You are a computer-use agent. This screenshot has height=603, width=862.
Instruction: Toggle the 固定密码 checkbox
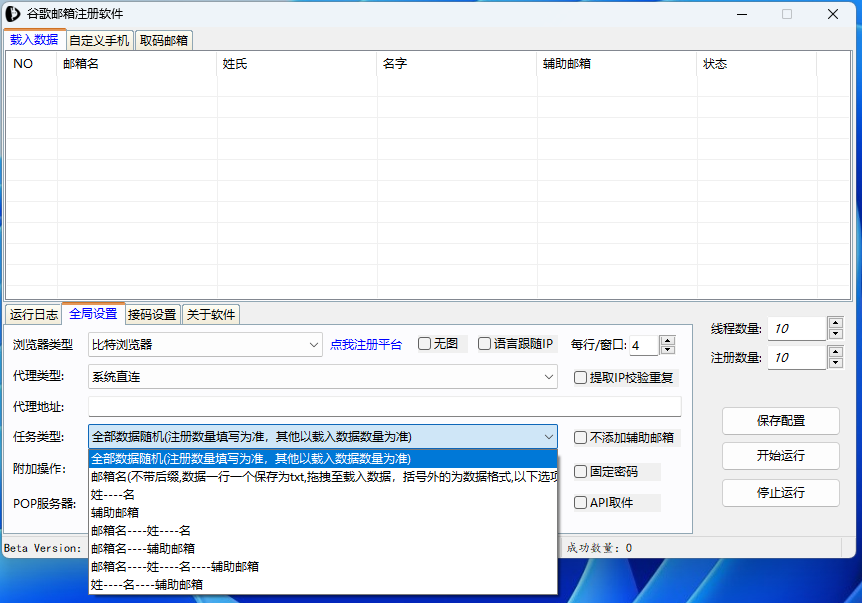click(581, 472)
